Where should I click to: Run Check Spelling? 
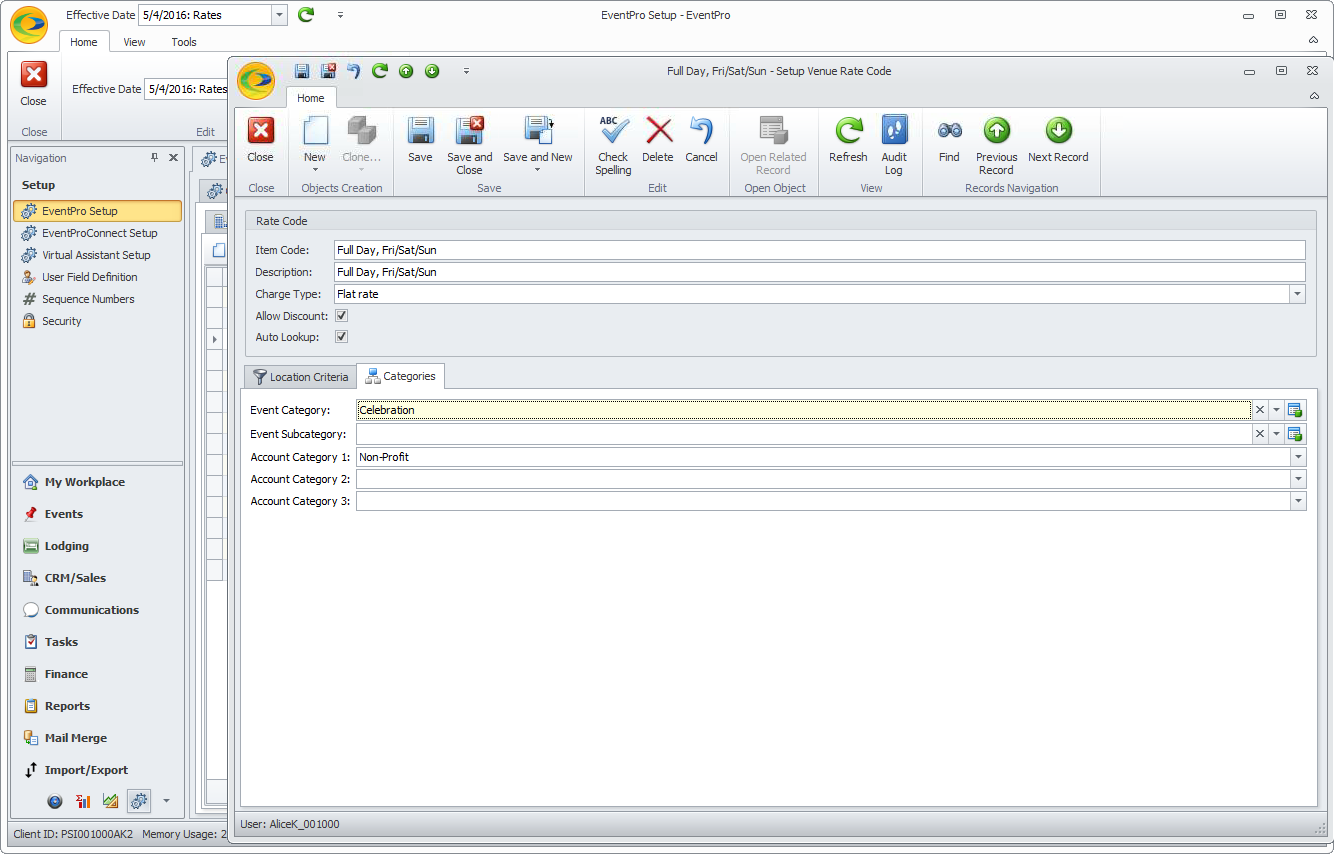(613, 146)
